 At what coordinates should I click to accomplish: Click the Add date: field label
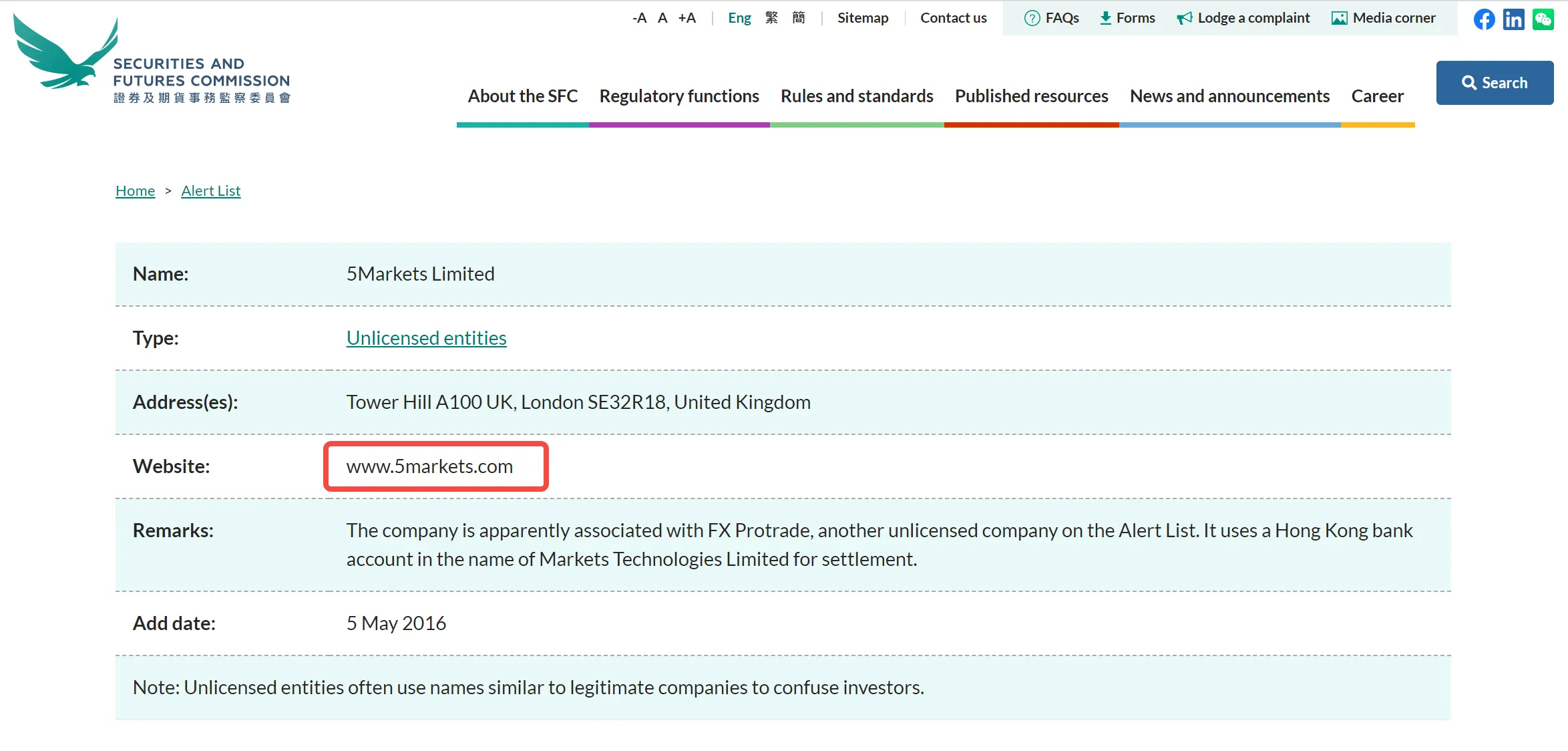[x=174, y=623]
